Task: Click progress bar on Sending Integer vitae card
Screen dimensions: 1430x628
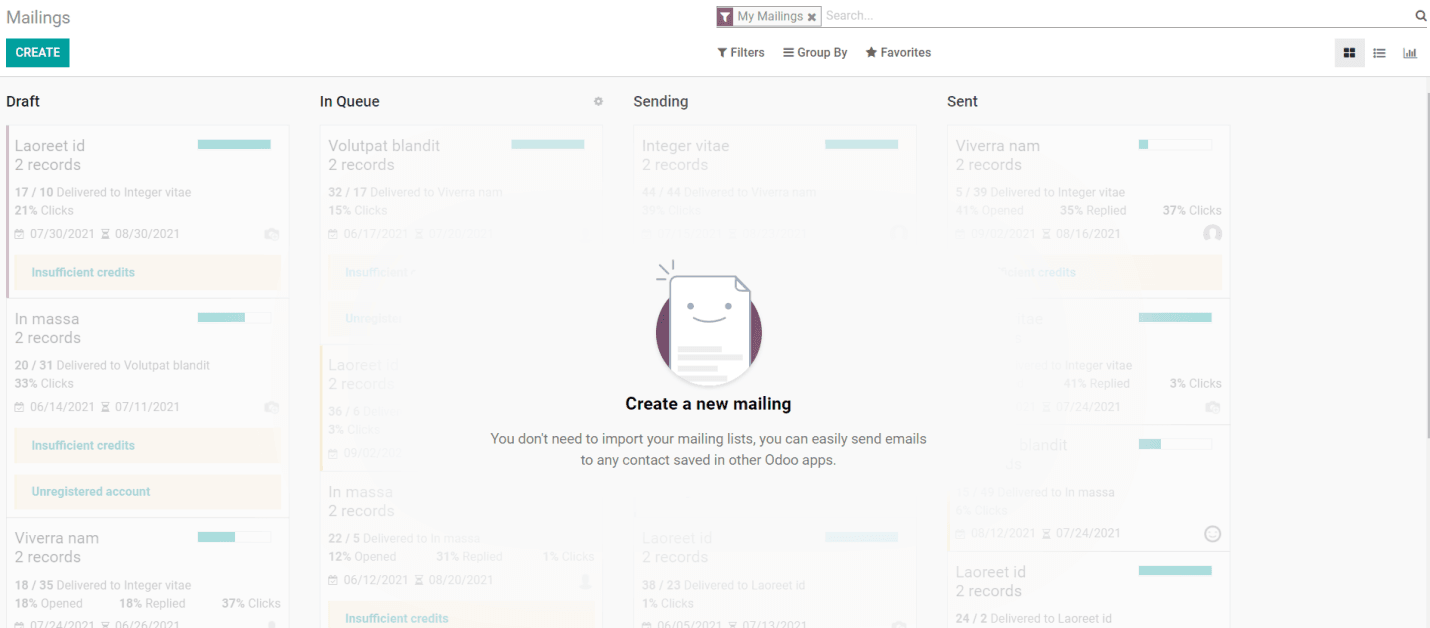Action: [862, 145]
